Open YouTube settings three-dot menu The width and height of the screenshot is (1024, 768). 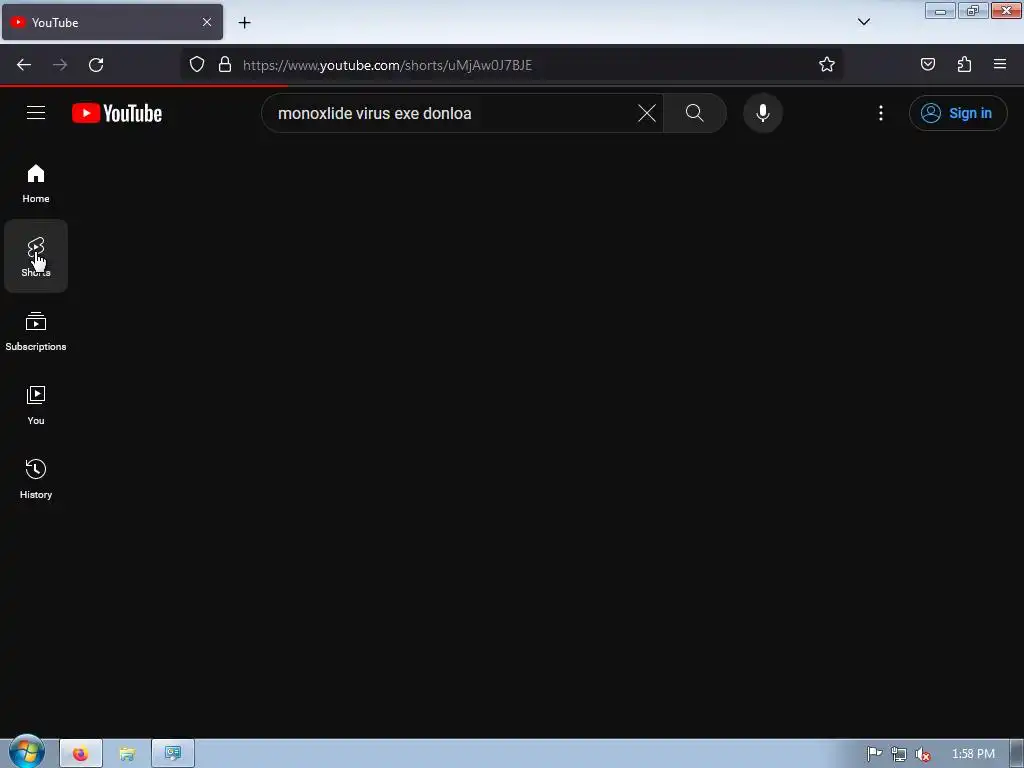click(881, 113)
